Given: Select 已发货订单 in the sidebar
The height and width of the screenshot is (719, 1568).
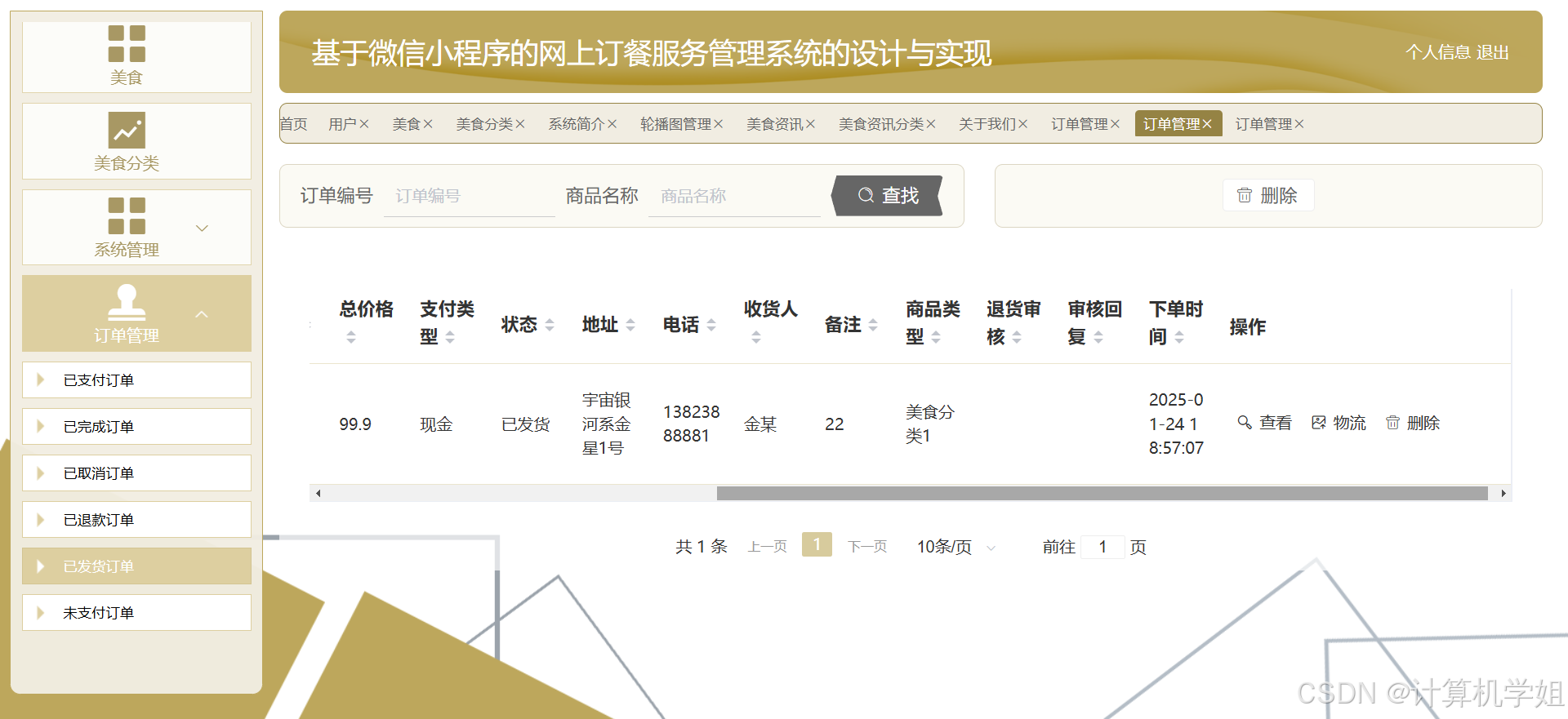Looking at the screenshot, I should point(136,566).
